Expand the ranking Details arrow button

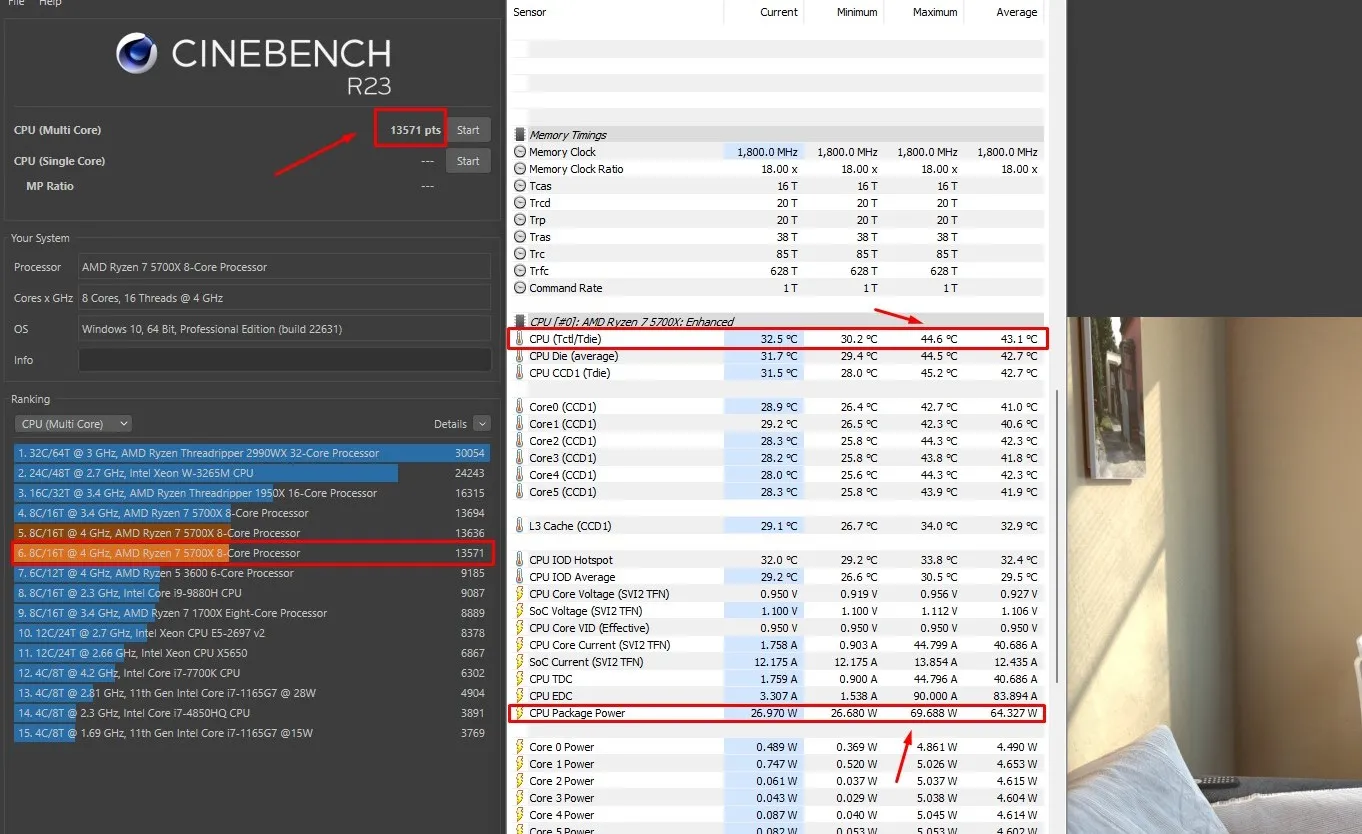click(482, 424)
